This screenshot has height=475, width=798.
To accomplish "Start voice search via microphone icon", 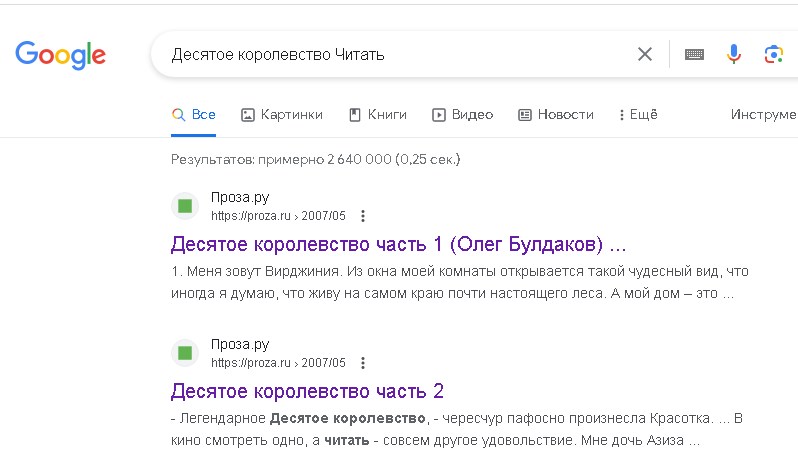I will pos(733,54).
